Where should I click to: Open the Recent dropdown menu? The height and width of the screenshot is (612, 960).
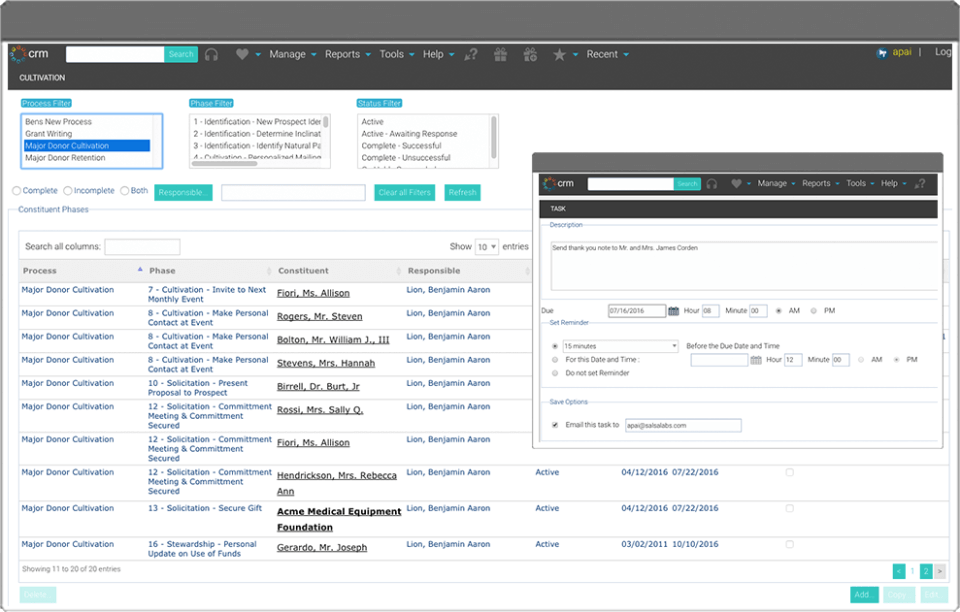pos(607,54)
